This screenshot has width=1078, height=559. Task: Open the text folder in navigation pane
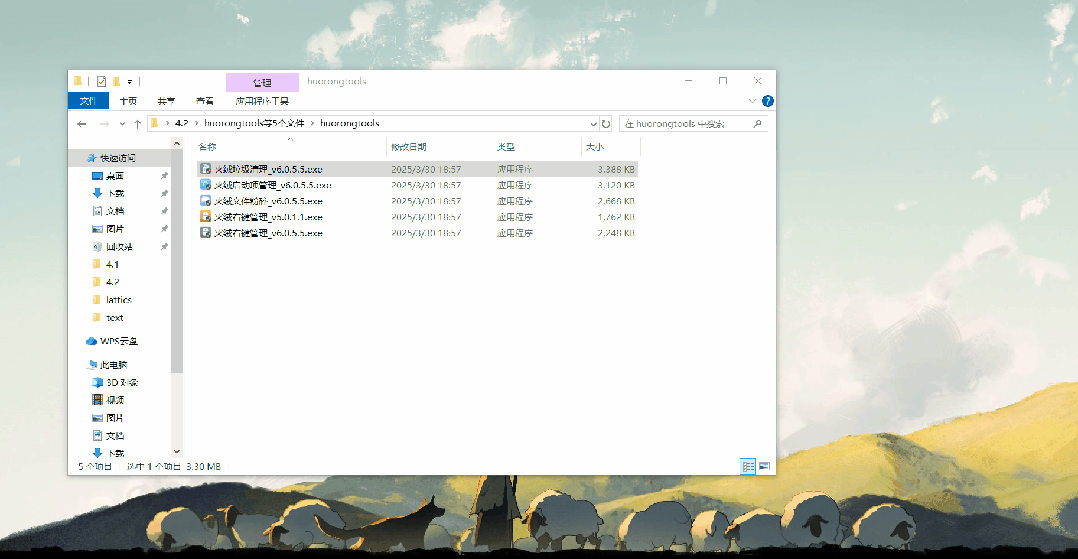pos(114,318)
